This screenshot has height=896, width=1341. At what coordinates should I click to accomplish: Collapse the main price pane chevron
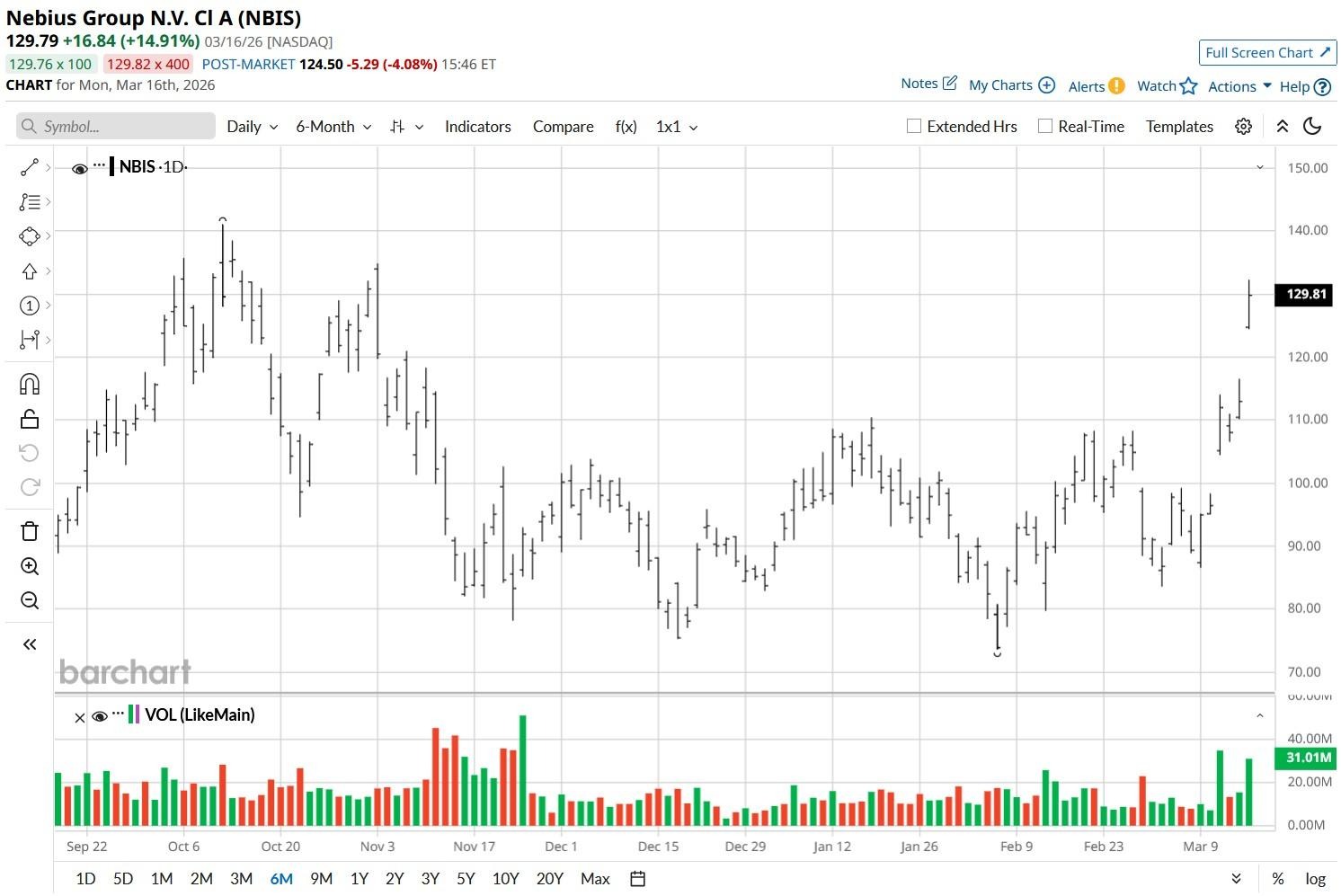click(1260, 167)
